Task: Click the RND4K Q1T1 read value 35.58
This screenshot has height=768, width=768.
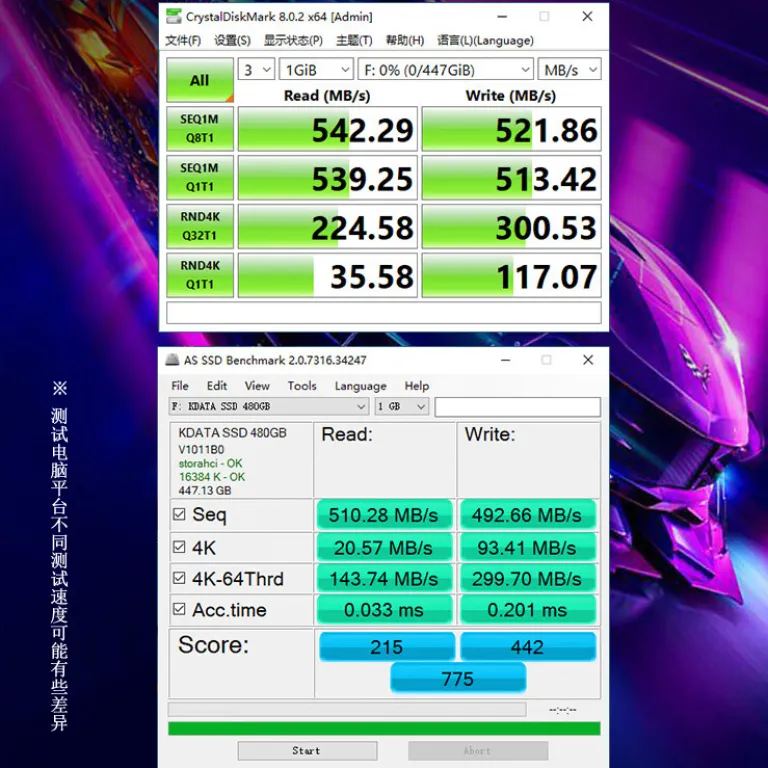Action: coord(328,275)
